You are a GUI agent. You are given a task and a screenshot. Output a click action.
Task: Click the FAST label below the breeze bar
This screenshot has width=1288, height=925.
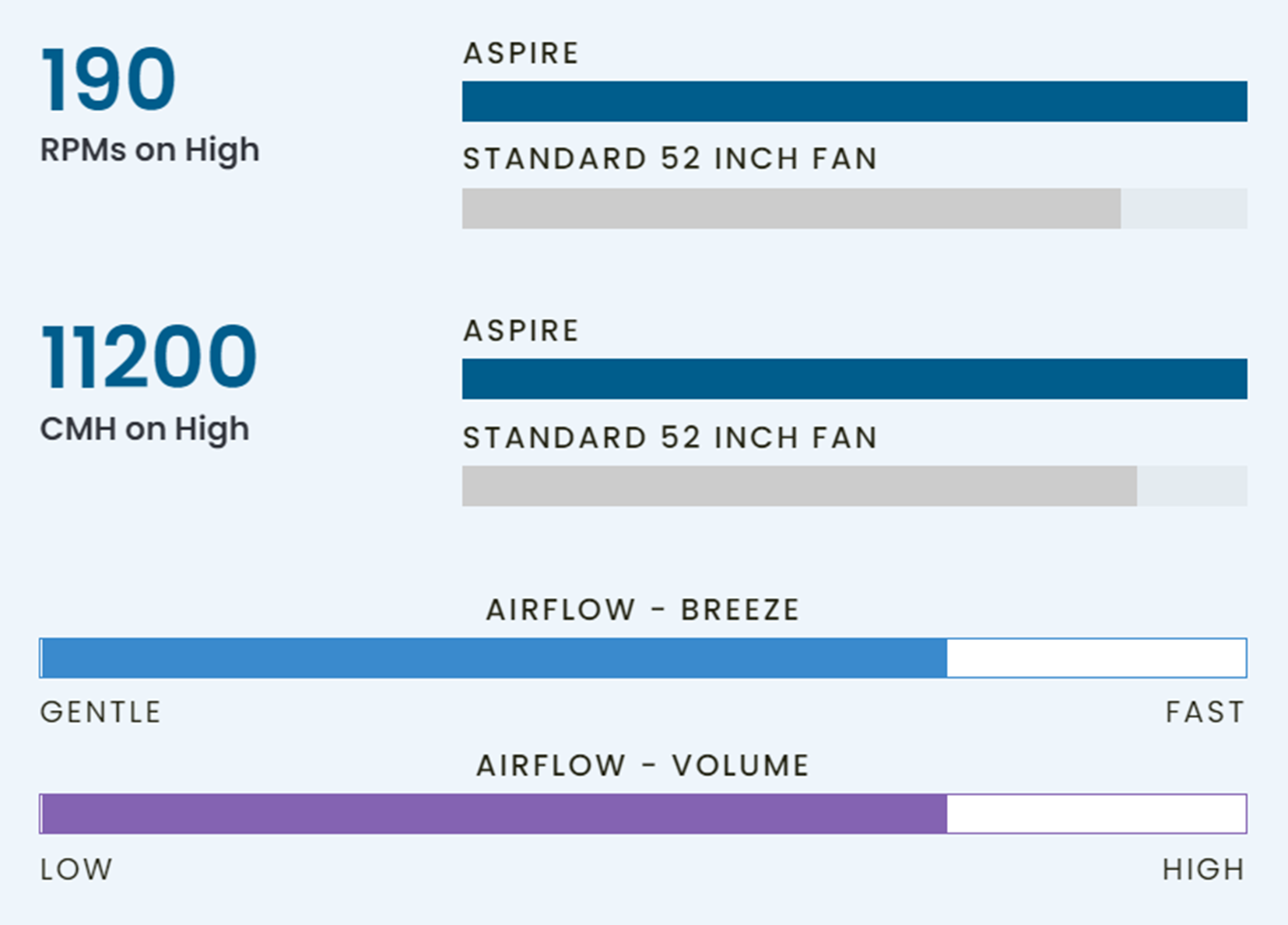click(x=1205, y=712)
